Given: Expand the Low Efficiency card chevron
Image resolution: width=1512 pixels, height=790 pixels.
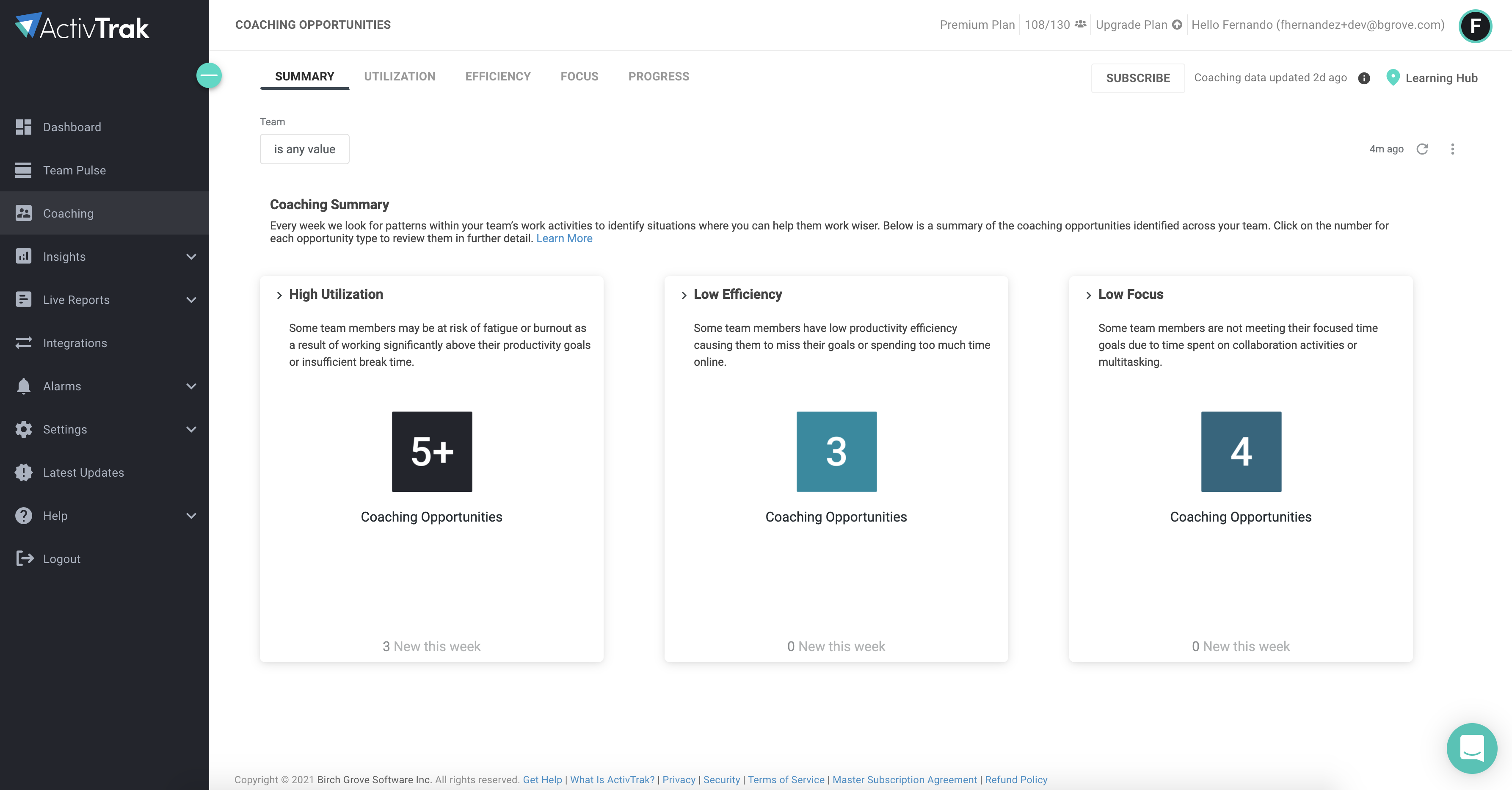Looking at the screenshot, I should point(684,295).
